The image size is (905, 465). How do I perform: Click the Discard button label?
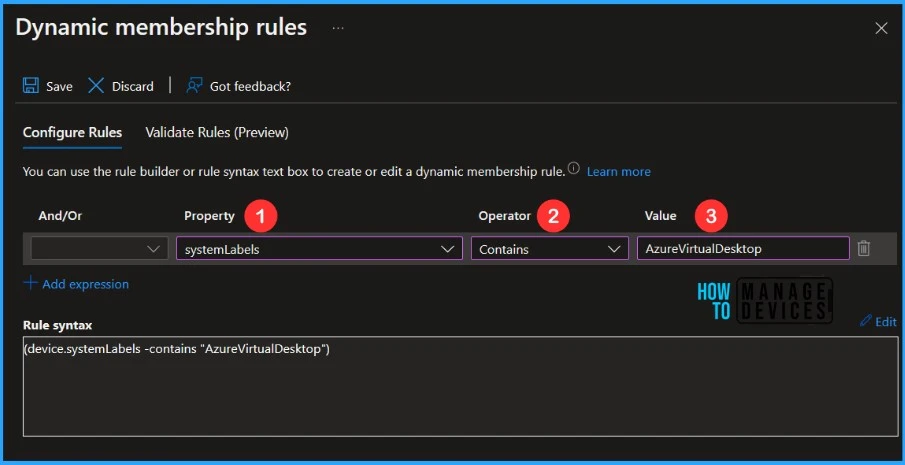(x=133, y=87)
